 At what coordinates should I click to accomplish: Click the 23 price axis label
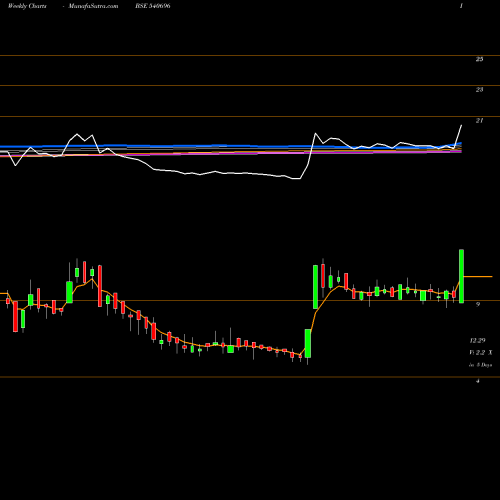[x=479, y=89]
